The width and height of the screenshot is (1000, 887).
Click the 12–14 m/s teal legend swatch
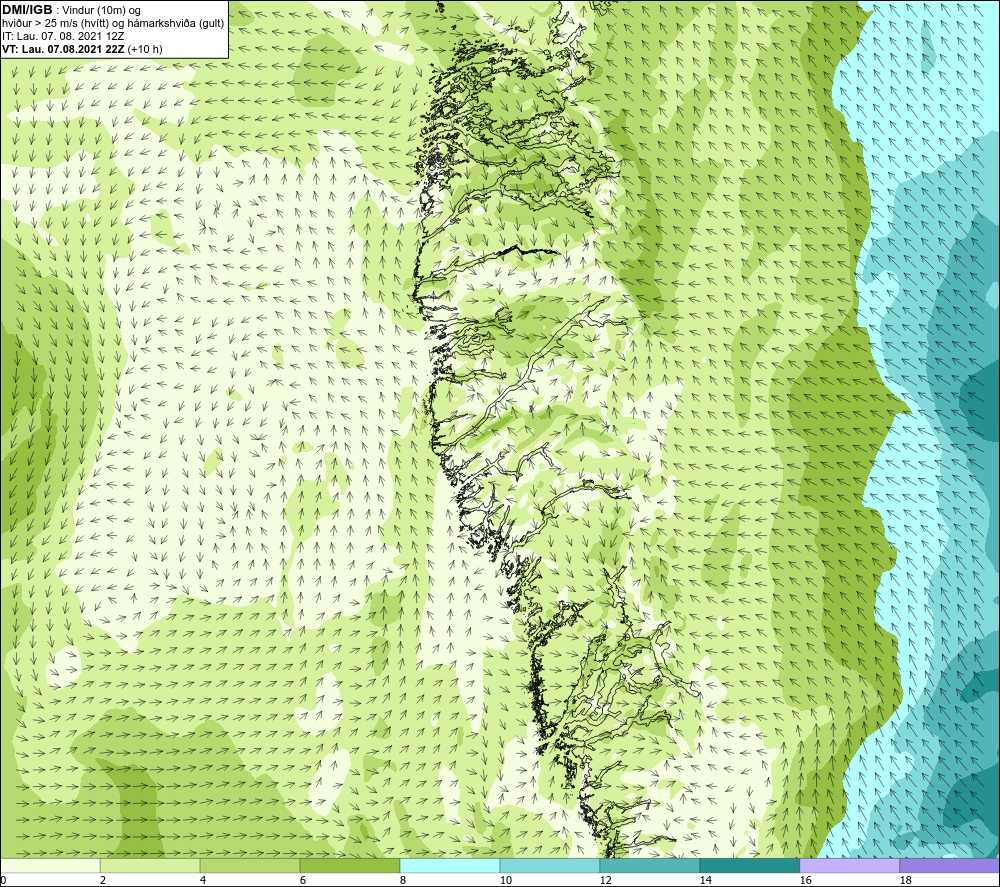click(x=649, y=865)
